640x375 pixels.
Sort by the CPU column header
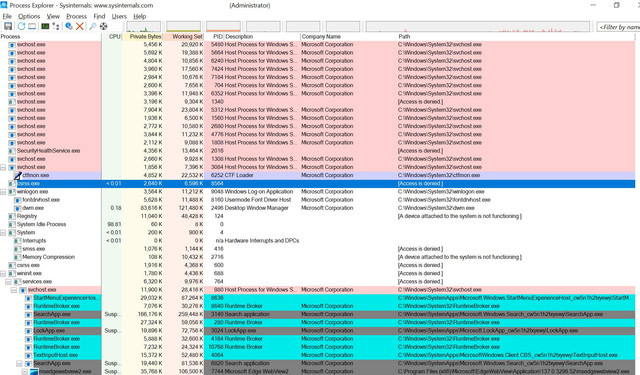[112, 37]
